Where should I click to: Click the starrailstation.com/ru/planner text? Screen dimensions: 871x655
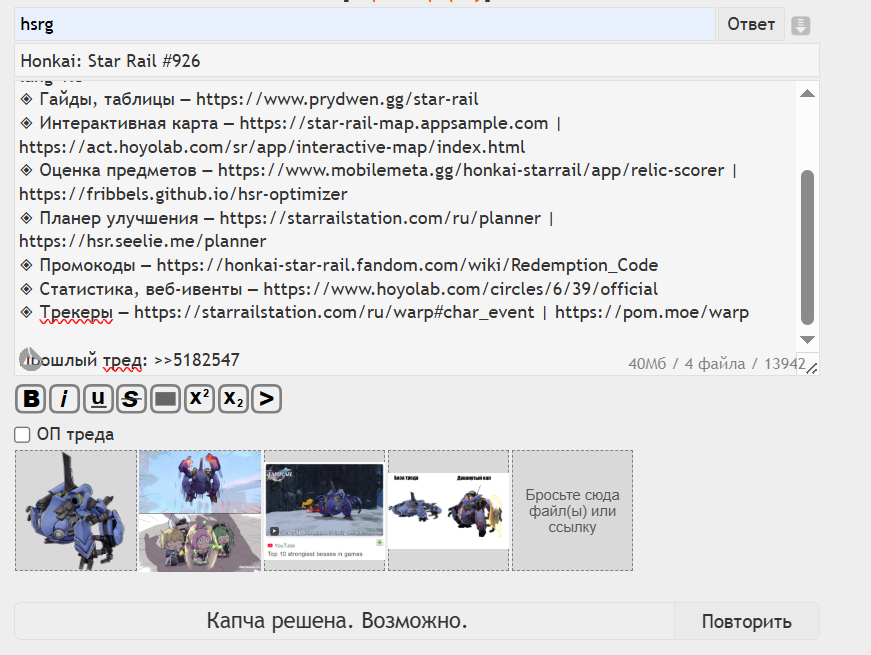pyautogui.click(x=380, y=218)
